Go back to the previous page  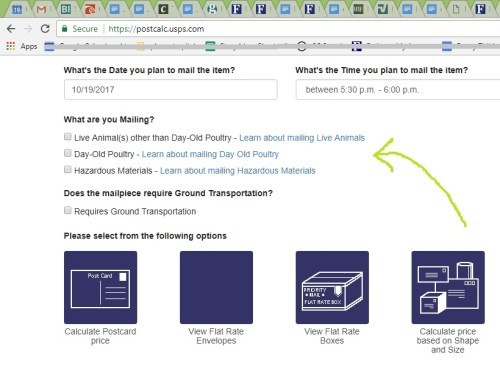11,29
